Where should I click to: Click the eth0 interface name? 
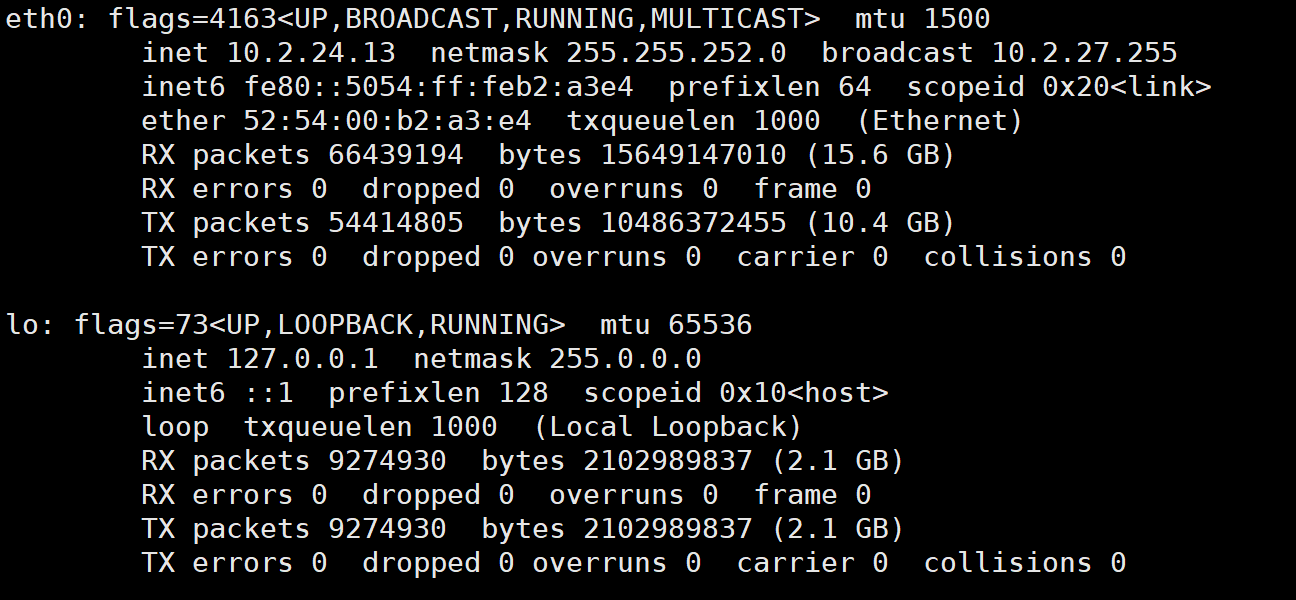tap(39, 19)
